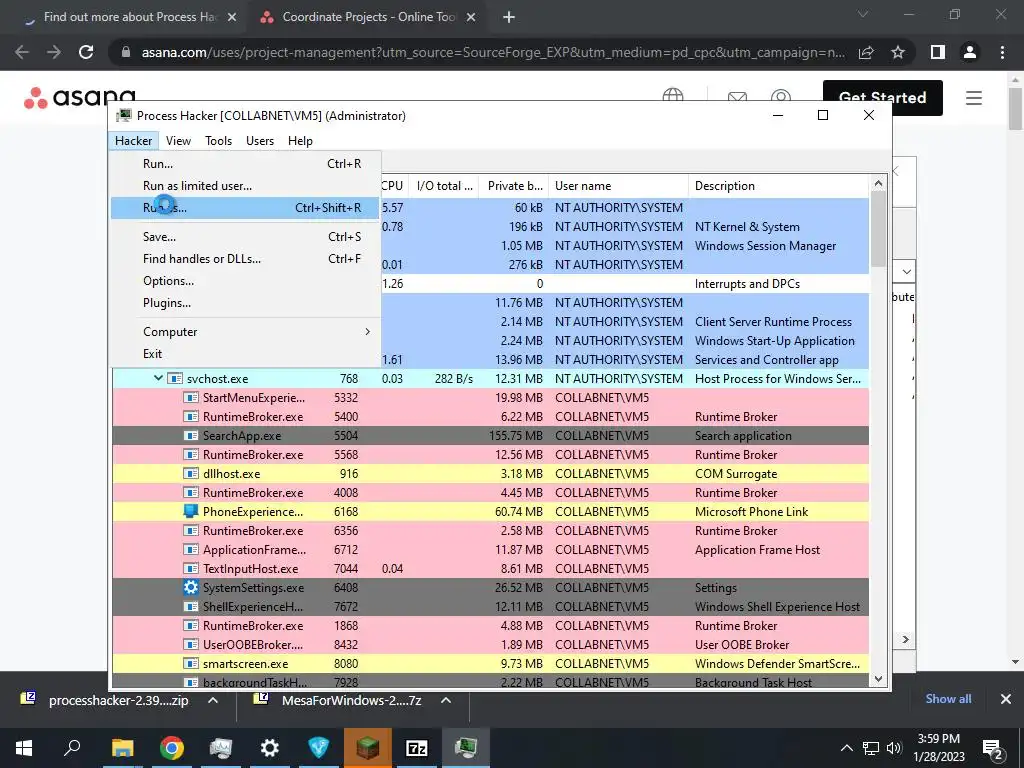Sort by User name column header

(618, 185)
